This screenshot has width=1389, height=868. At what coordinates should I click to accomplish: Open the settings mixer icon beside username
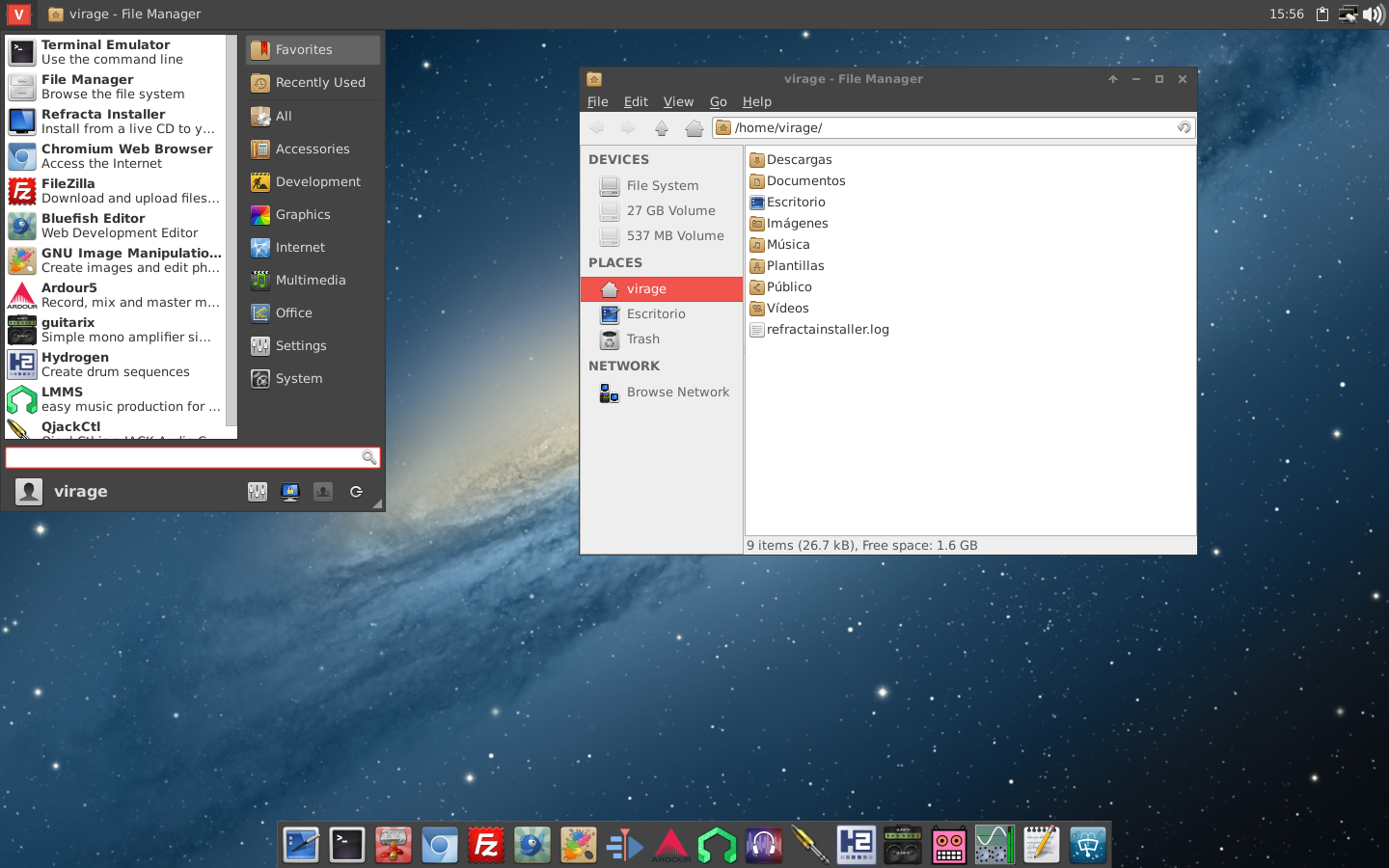click(x=258, y=492)
